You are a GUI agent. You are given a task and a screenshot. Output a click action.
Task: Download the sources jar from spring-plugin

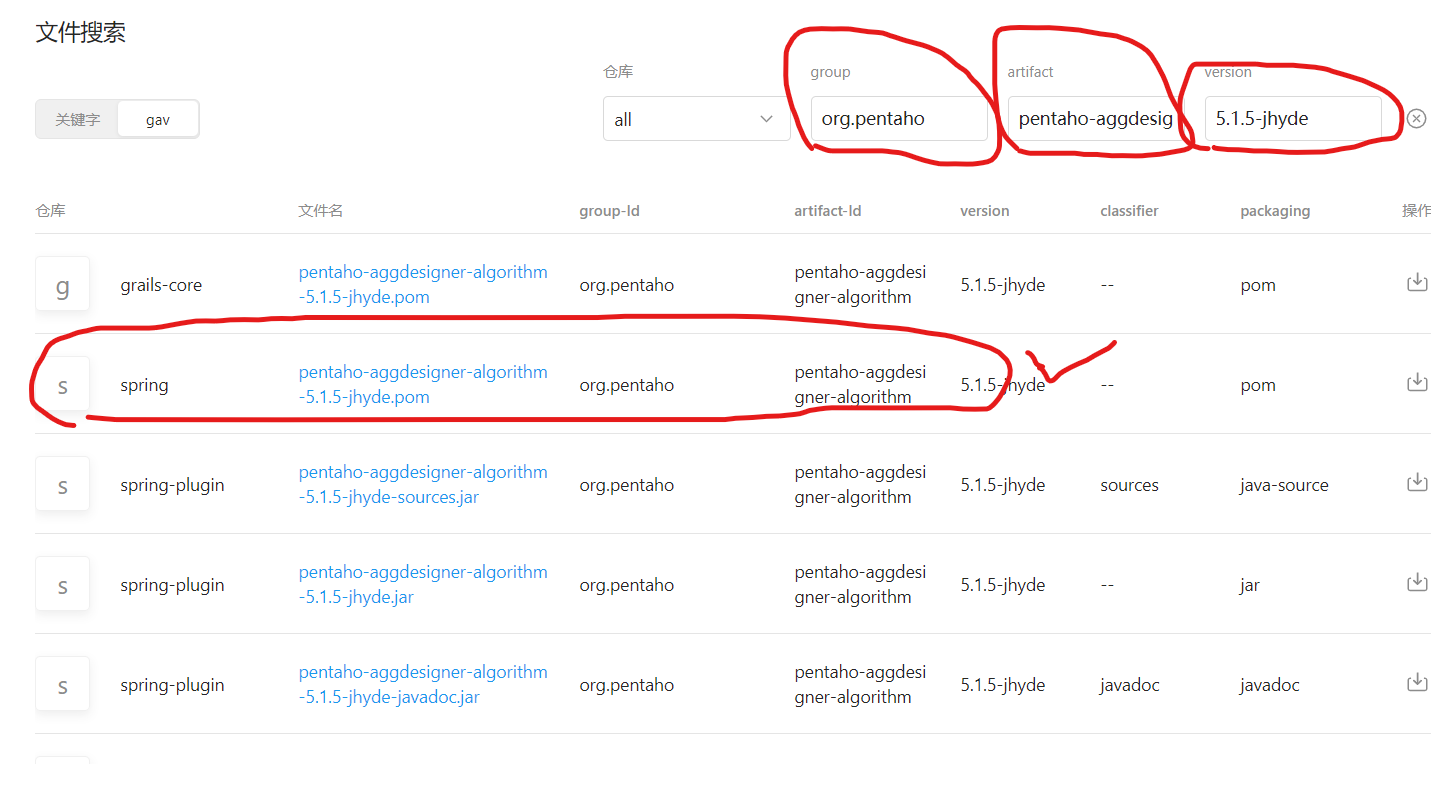[1417, 482]
